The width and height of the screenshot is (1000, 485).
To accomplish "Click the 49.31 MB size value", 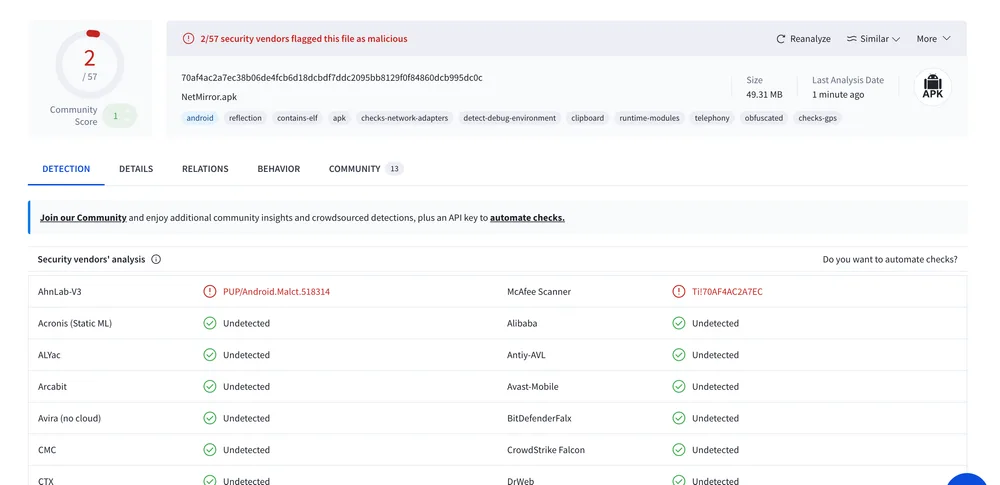I will click(x=764, y=94).
